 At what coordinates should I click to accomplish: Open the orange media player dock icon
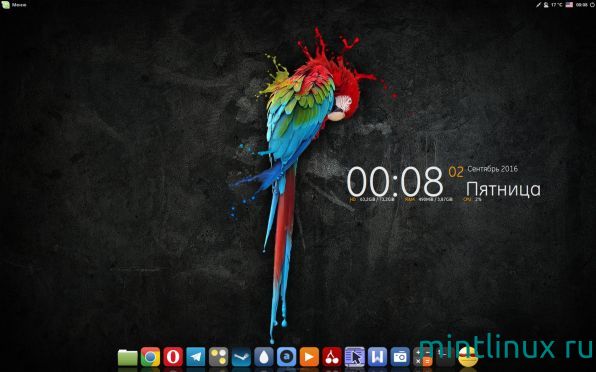click(x=309, y=357)
